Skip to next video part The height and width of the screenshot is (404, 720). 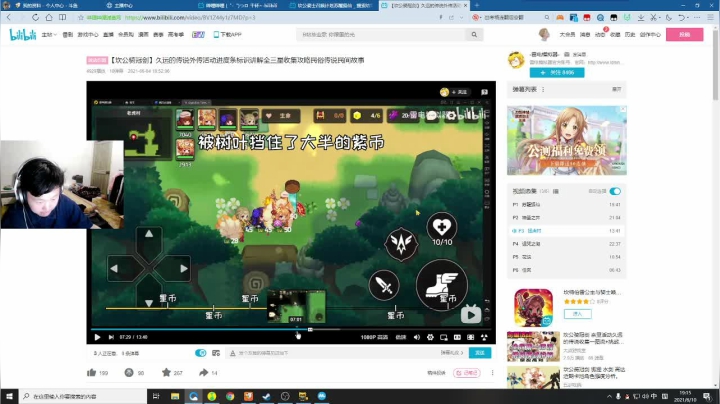point(111,337)
